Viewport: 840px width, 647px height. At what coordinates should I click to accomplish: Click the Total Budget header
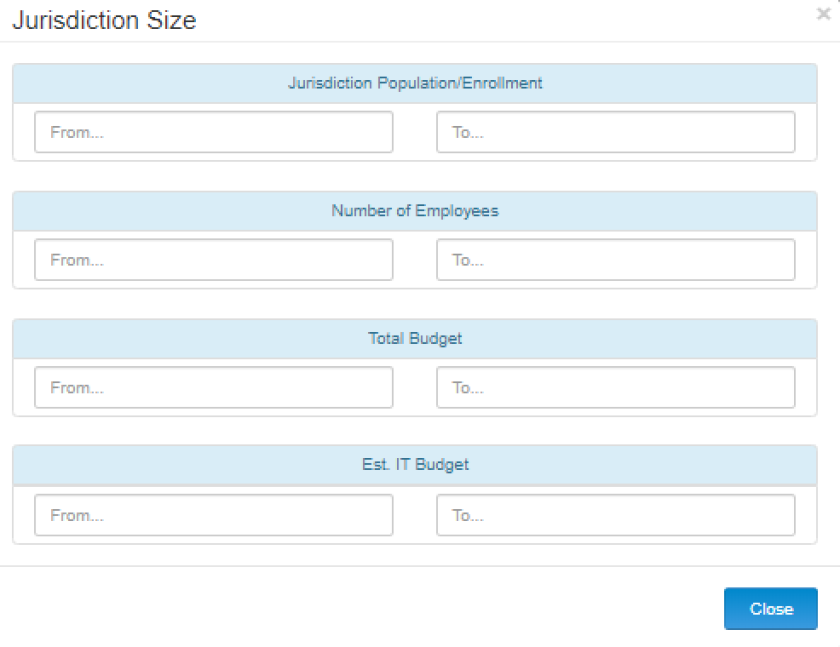pyautogui.click(x=415, y=338)
